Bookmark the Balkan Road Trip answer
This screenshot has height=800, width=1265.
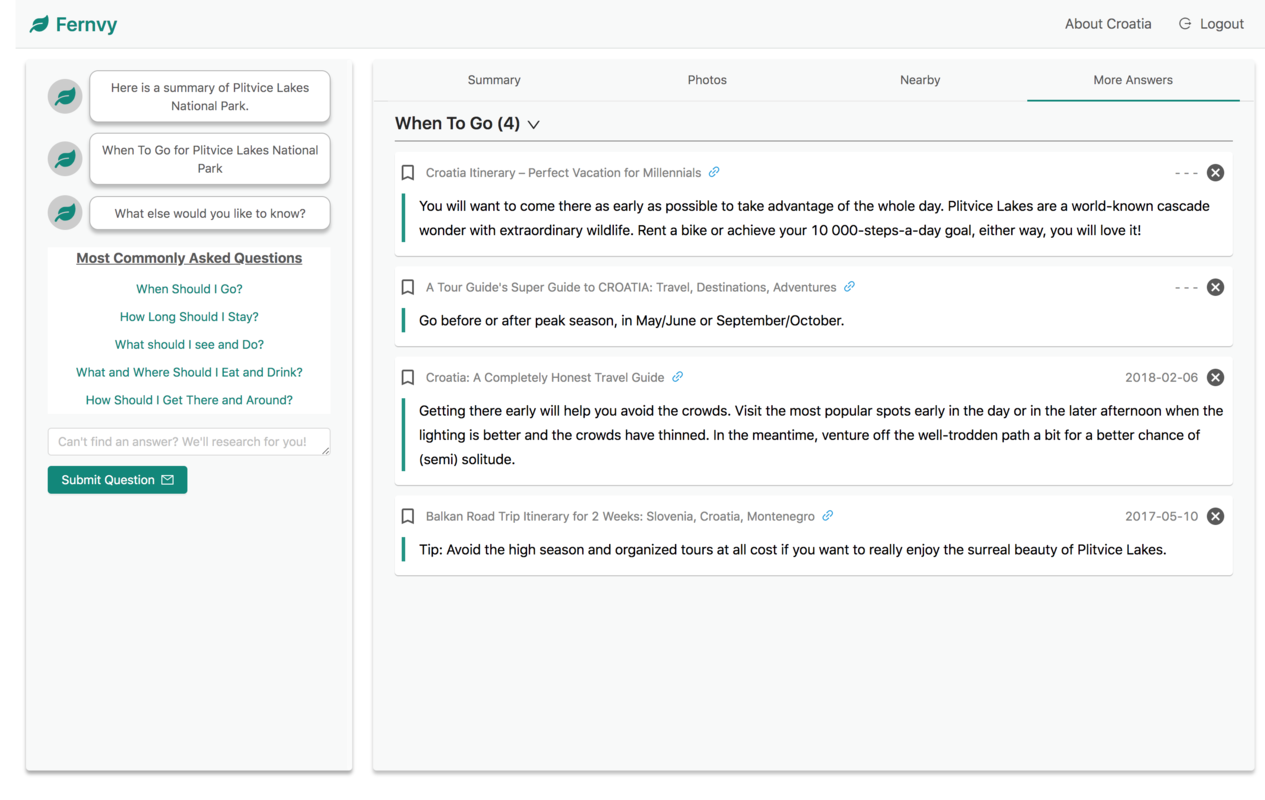(x=407, y=516)
